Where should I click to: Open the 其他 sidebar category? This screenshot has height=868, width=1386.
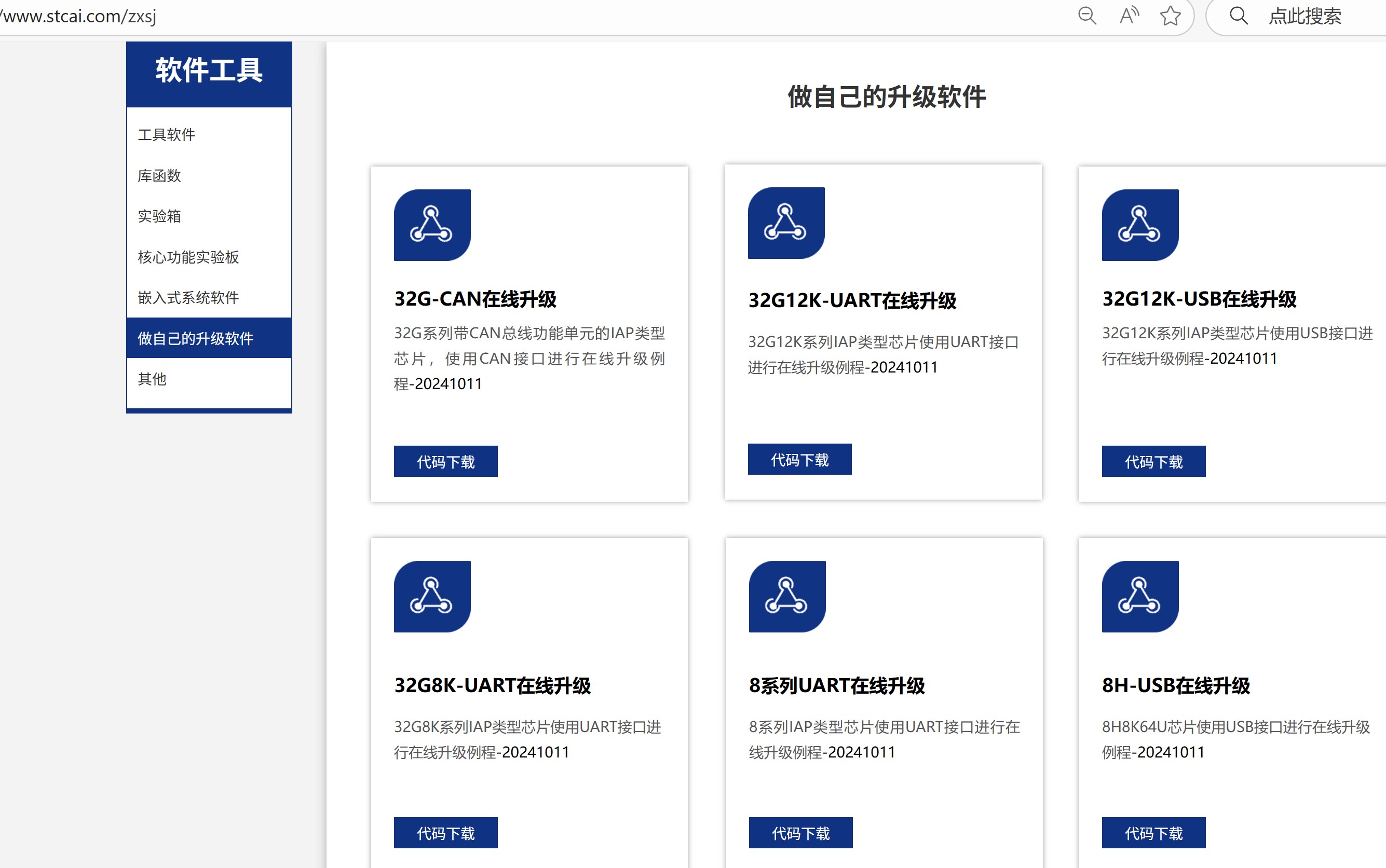[151, 379]
